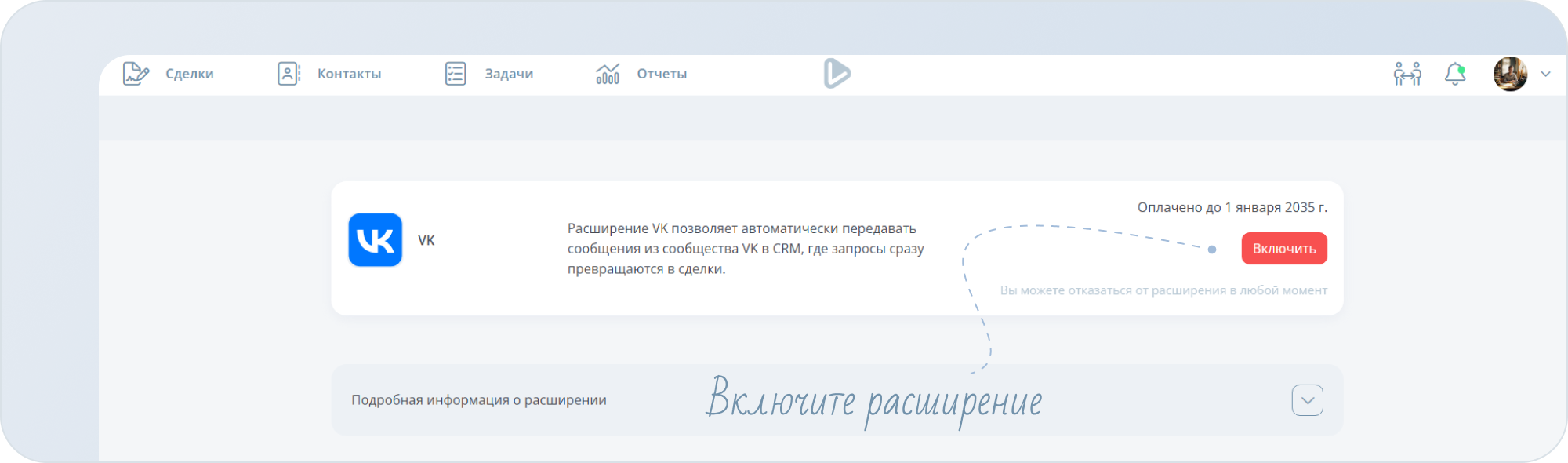Open the team members icon

pos(1407,74)
